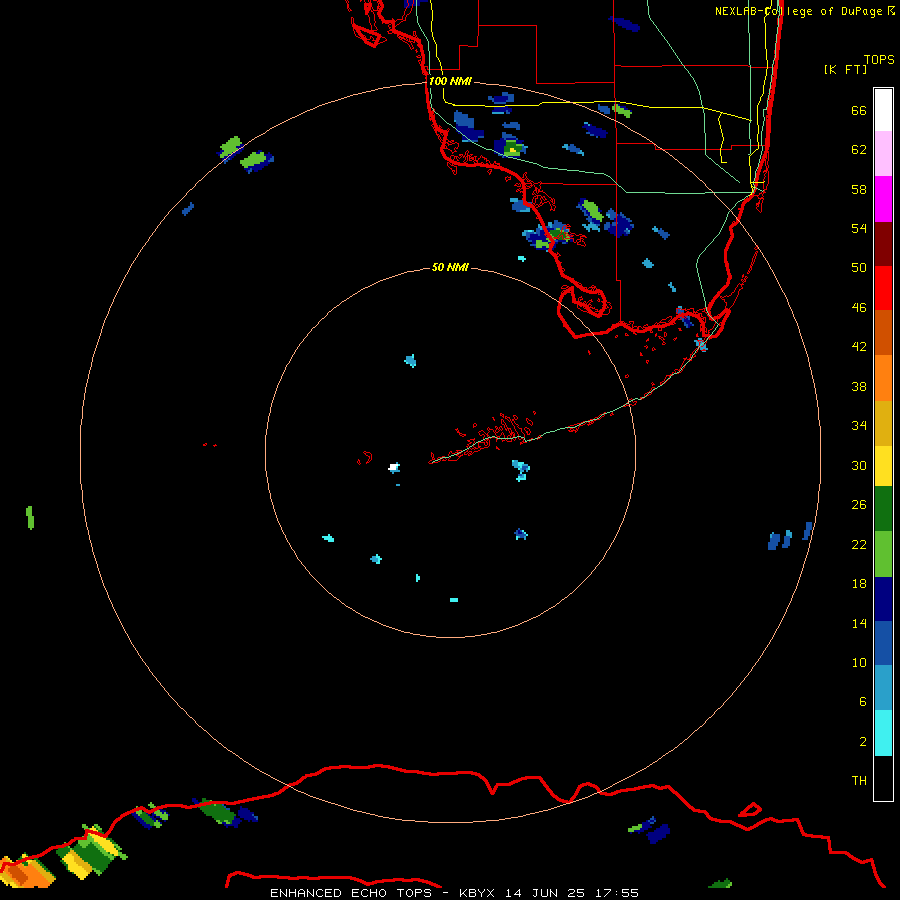
Task: Click the 'TOPS' legend heading
Action: [879, 59]
